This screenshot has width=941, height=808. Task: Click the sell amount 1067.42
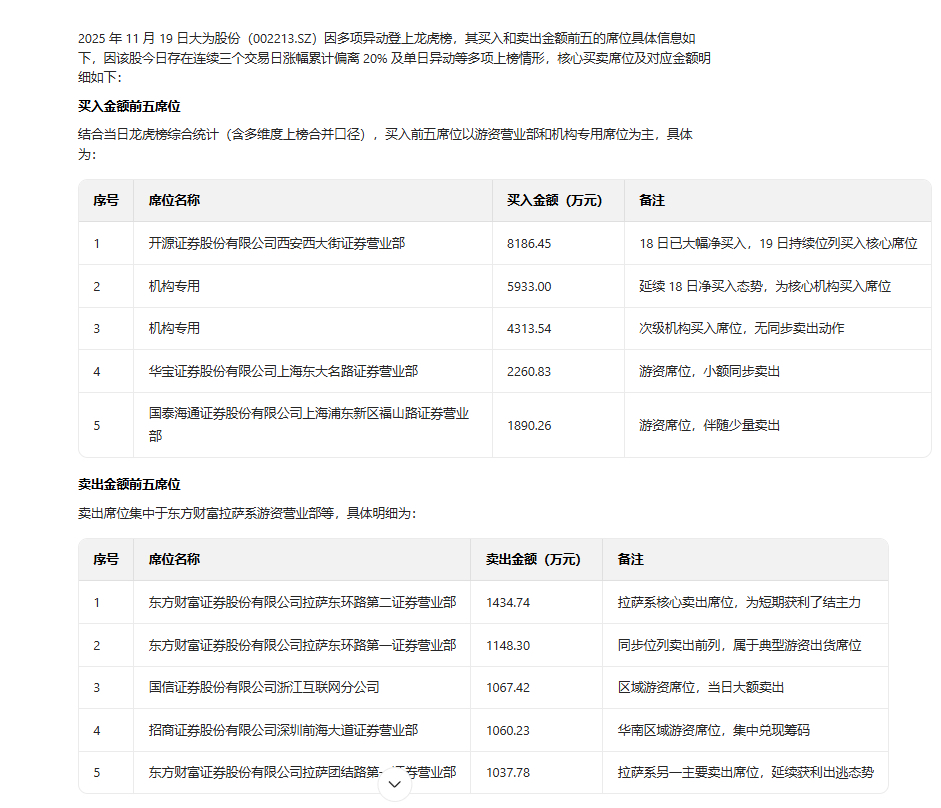tap(508, 688)
